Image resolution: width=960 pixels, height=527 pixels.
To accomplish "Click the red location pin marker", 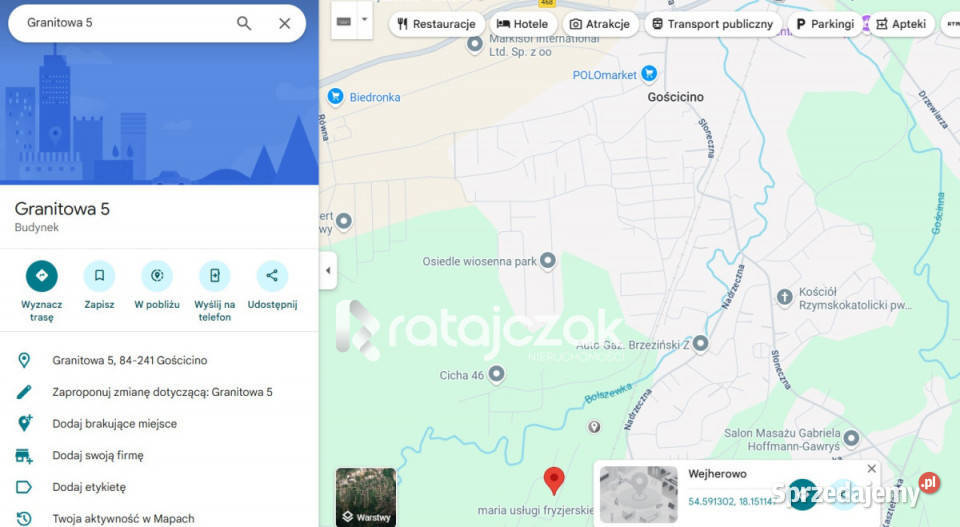I will click(553, 480).
